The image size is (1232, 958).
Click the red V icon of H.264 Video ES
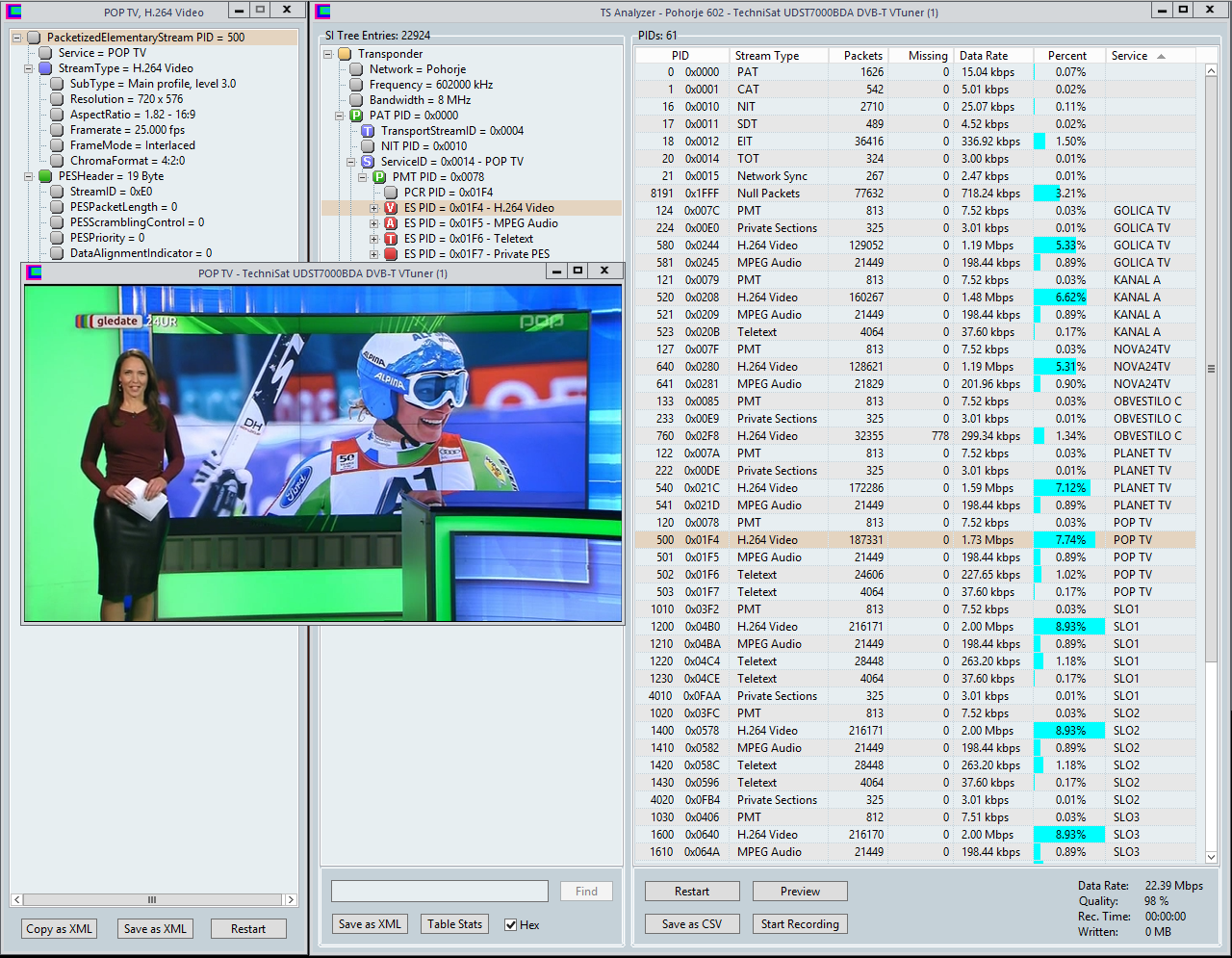(391, 208)
